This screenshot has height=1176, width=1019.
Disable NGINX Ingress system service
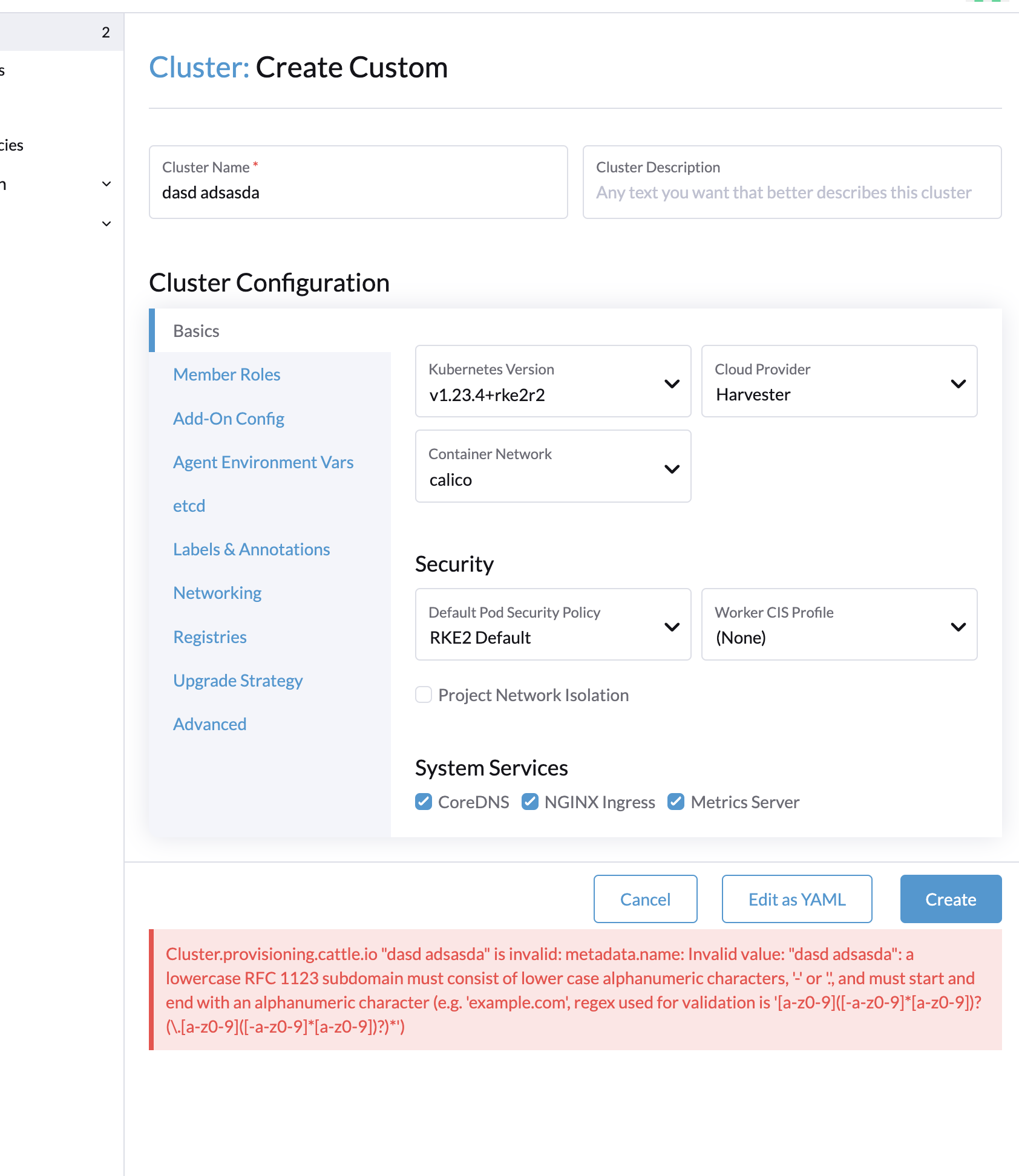[x=529, y=802]
